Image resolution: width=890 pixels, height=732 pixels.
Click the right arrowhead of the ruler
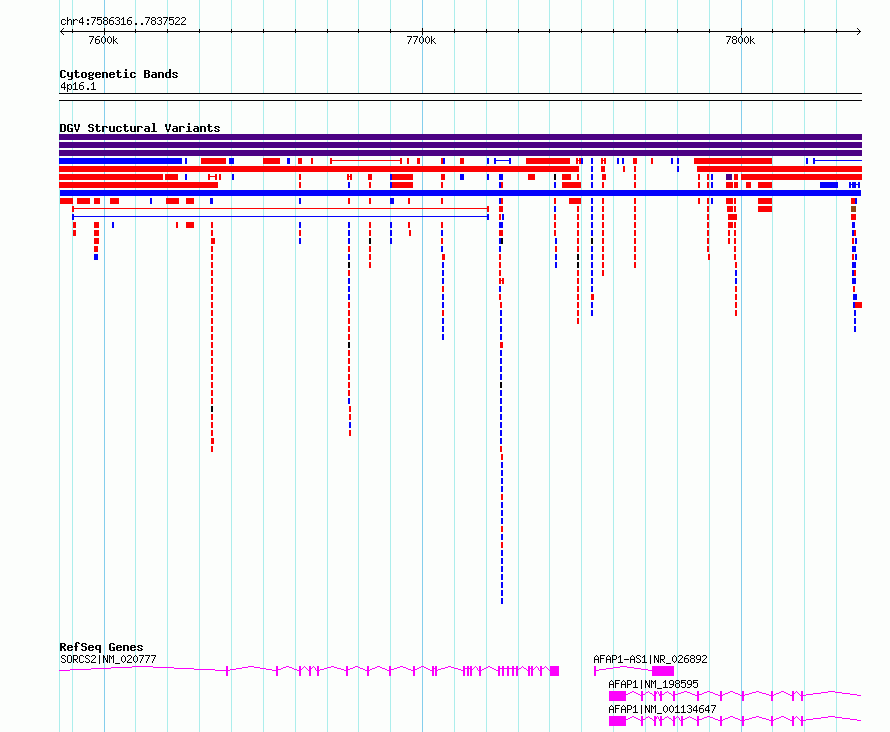(x=859, y=32)
